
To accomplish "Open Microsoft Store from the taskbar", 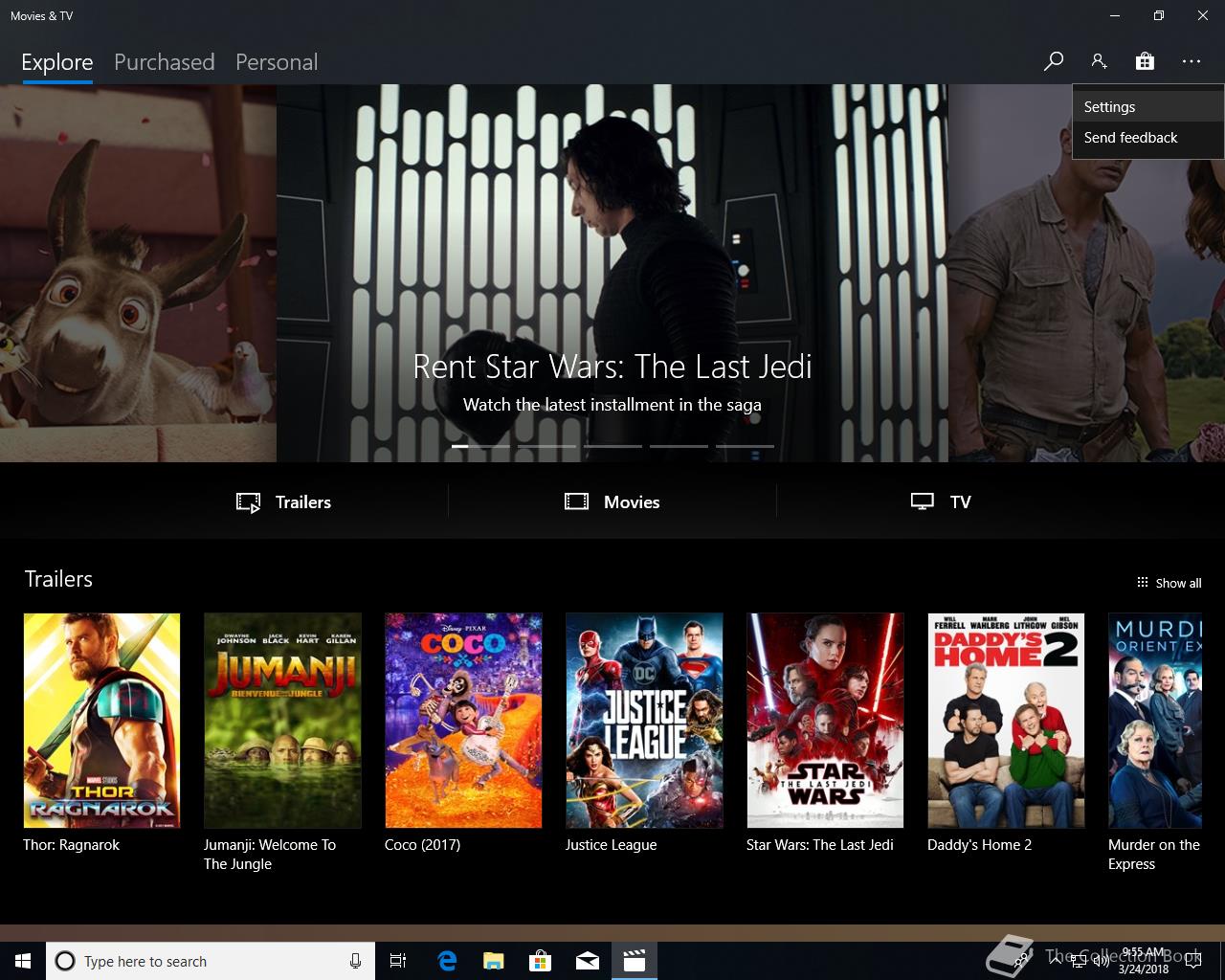I will pyautogui.click(x=541, y=961).
